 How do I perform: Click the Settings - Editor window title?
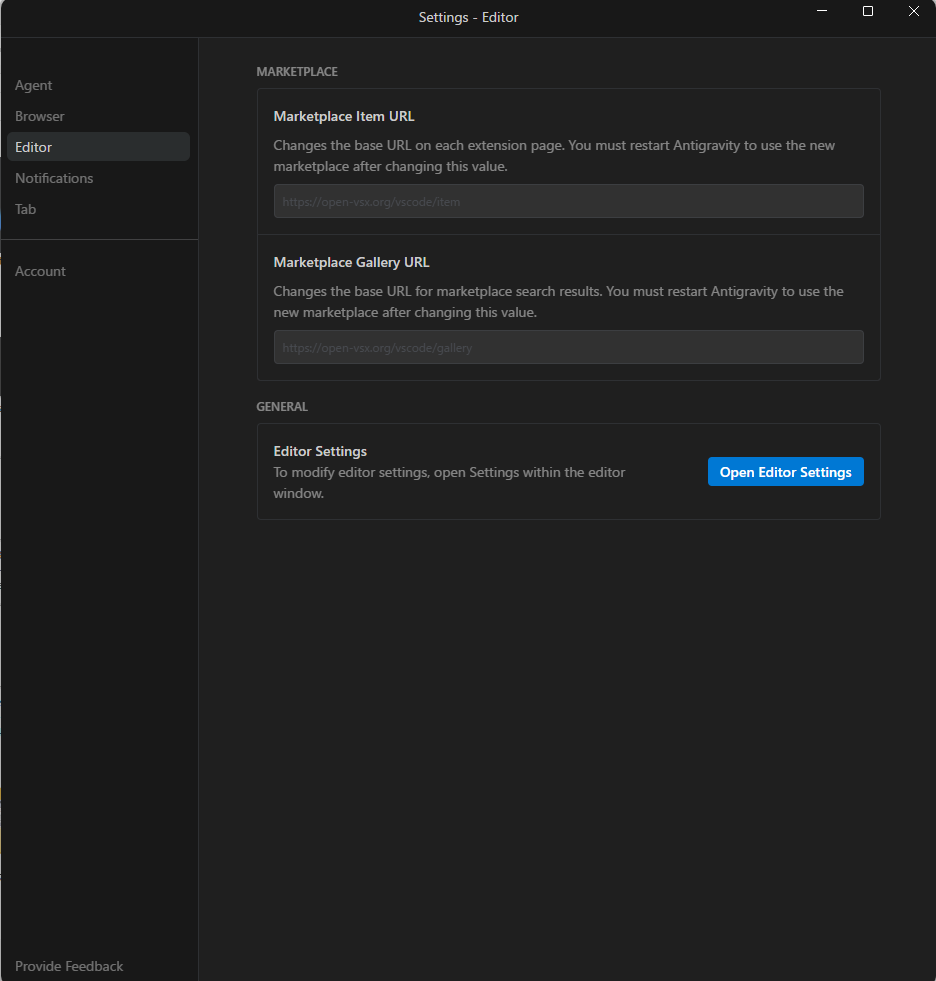[468, 17]
